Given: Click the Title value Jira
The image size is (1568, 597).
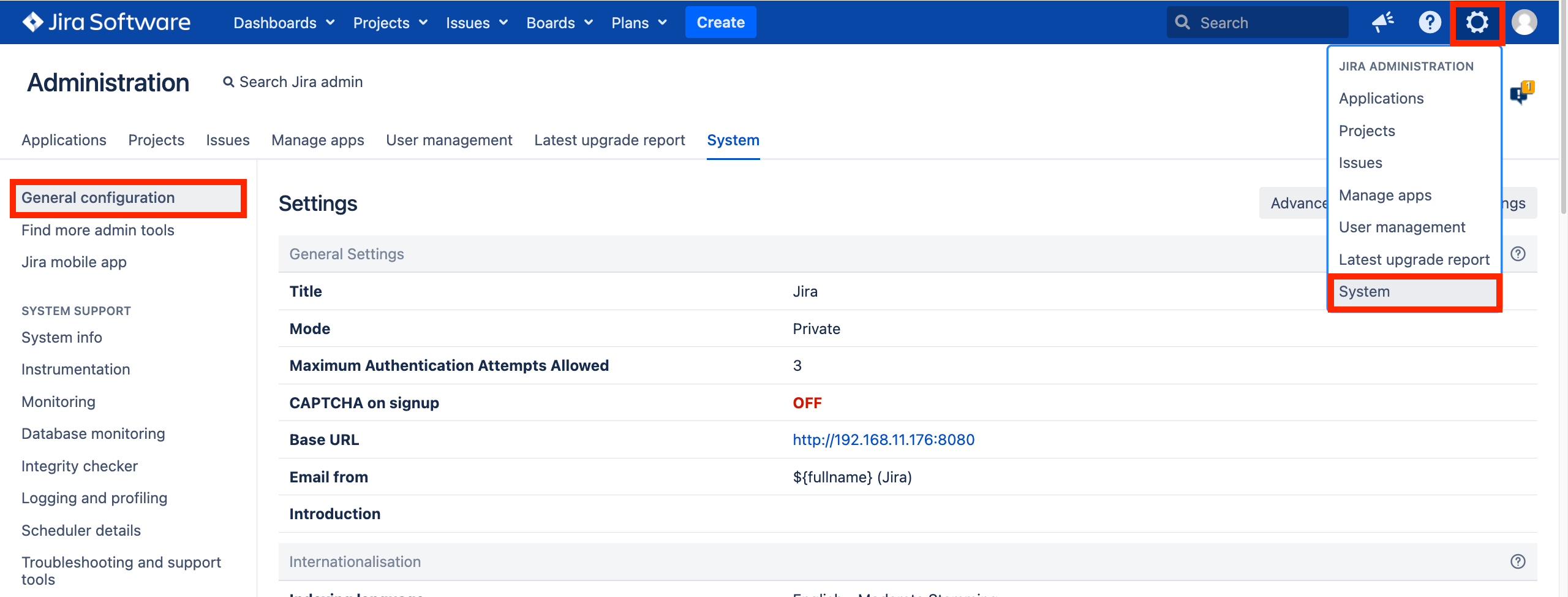Looking at the screenshot, I should (805, 292).
